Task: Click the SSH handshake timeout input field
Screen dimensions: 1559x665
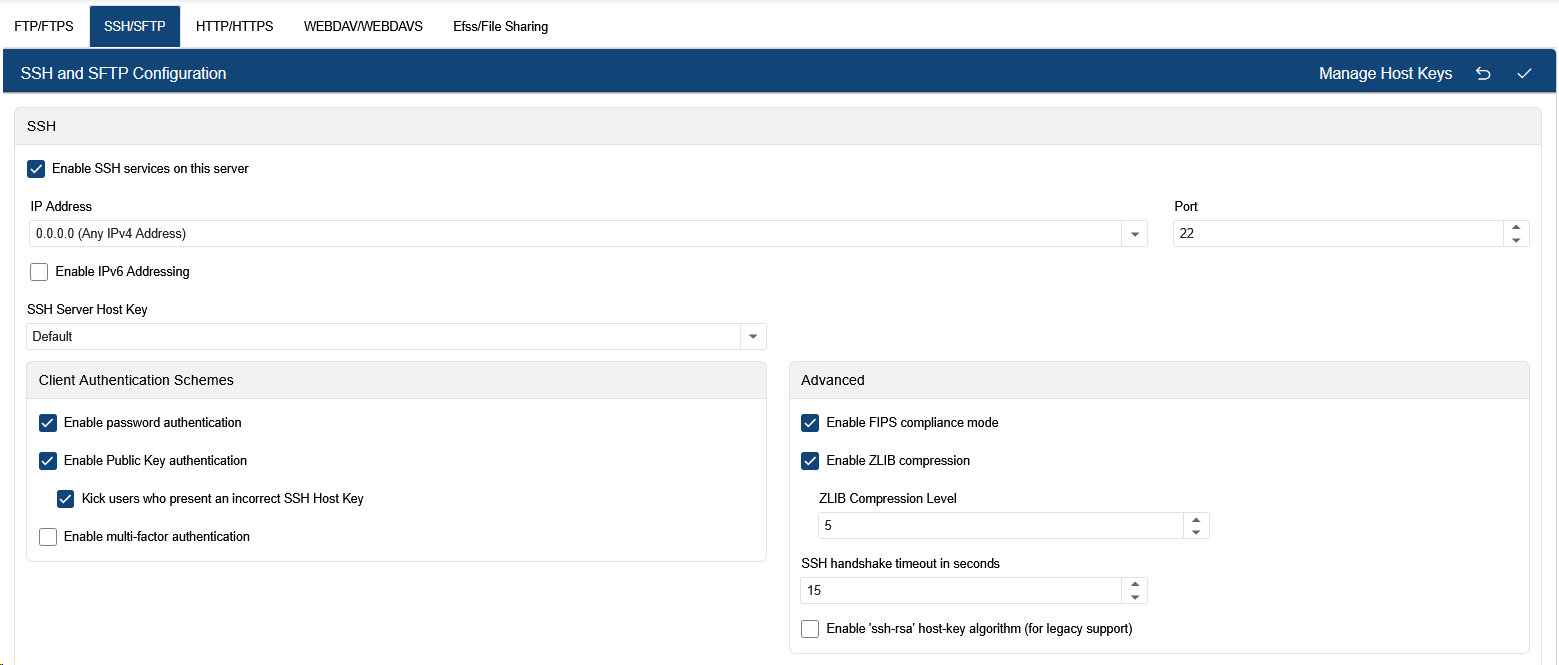Action: click(x=960, y=591)
